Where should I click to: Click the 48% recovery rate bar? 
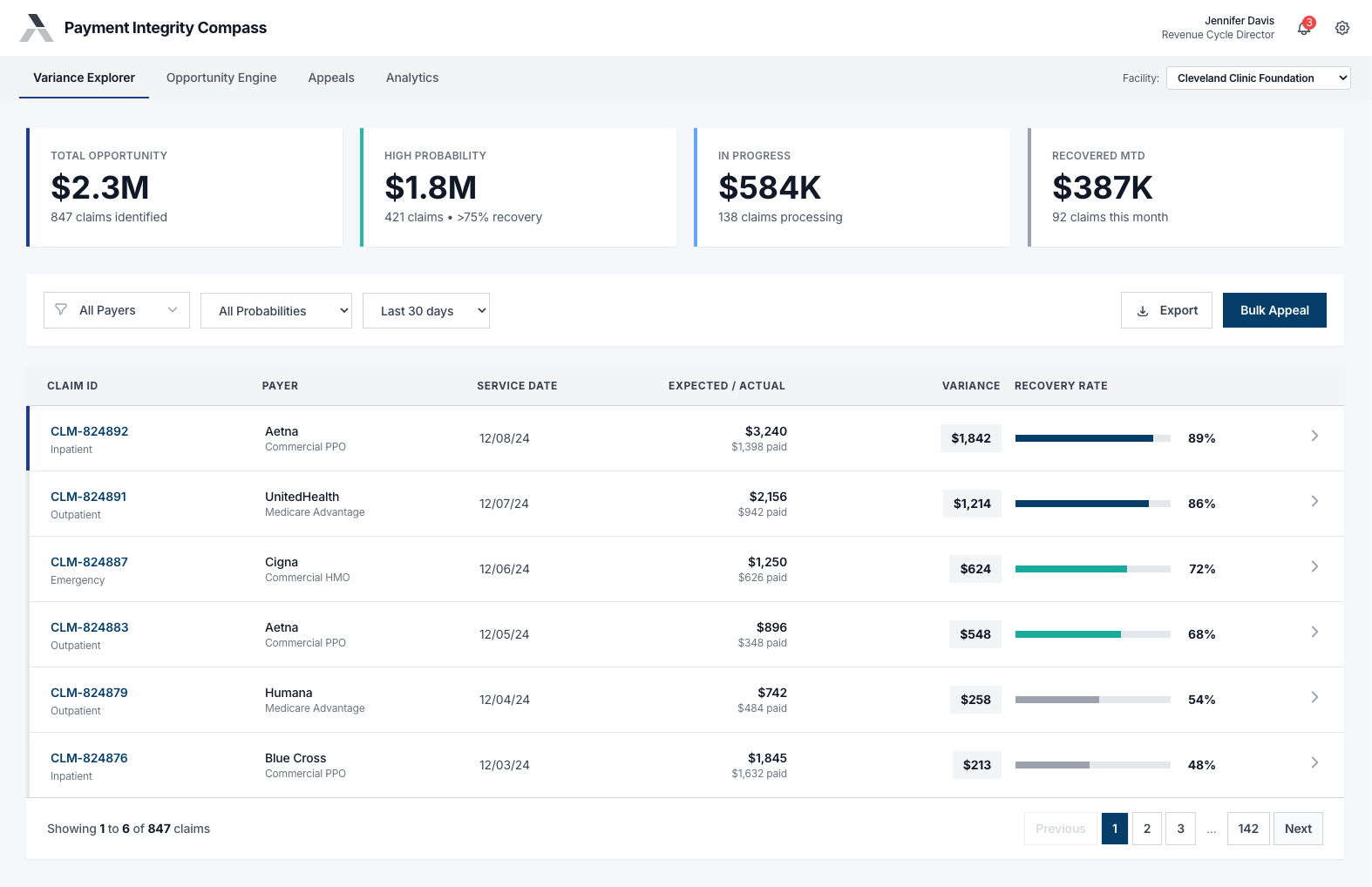(x=1093, y=765)
